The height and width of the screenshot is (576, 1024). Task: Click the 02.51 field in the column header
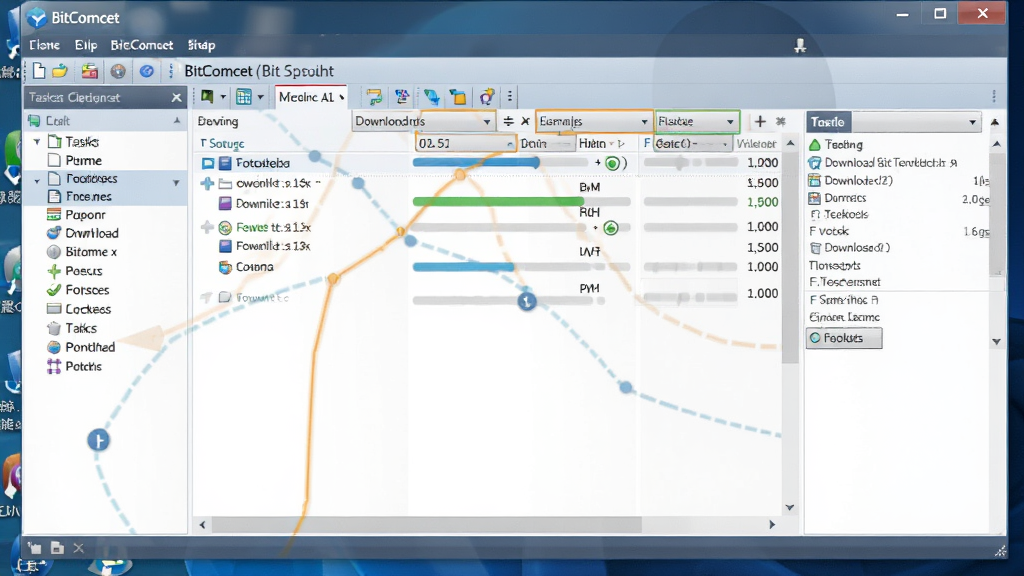tap(466, 143)
